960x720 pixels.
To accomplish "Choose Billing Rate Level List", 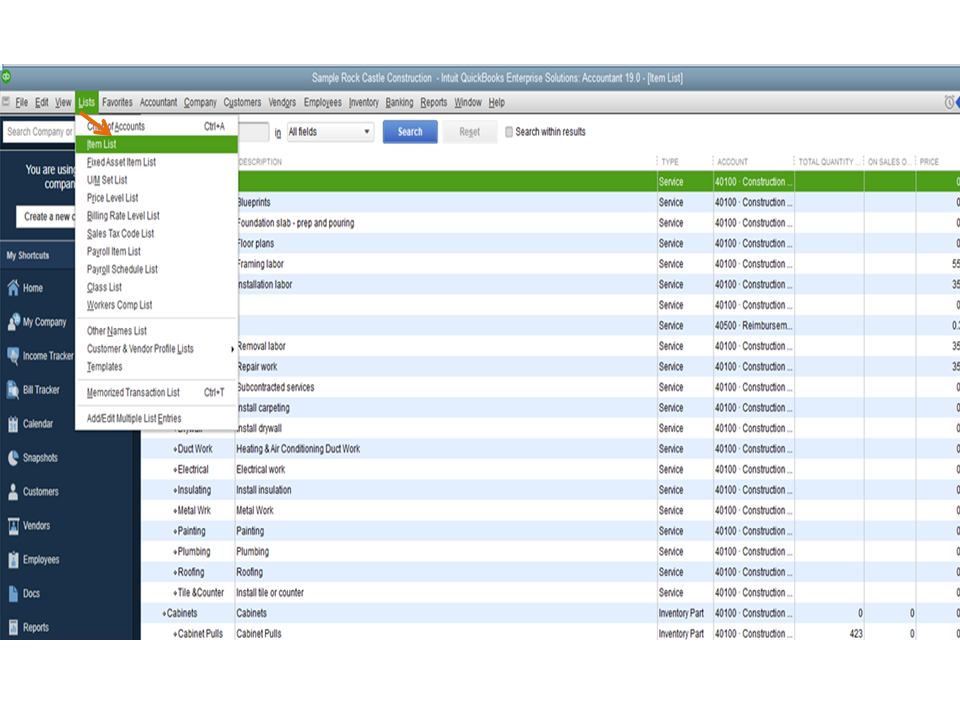I will [x=156, y=216].
